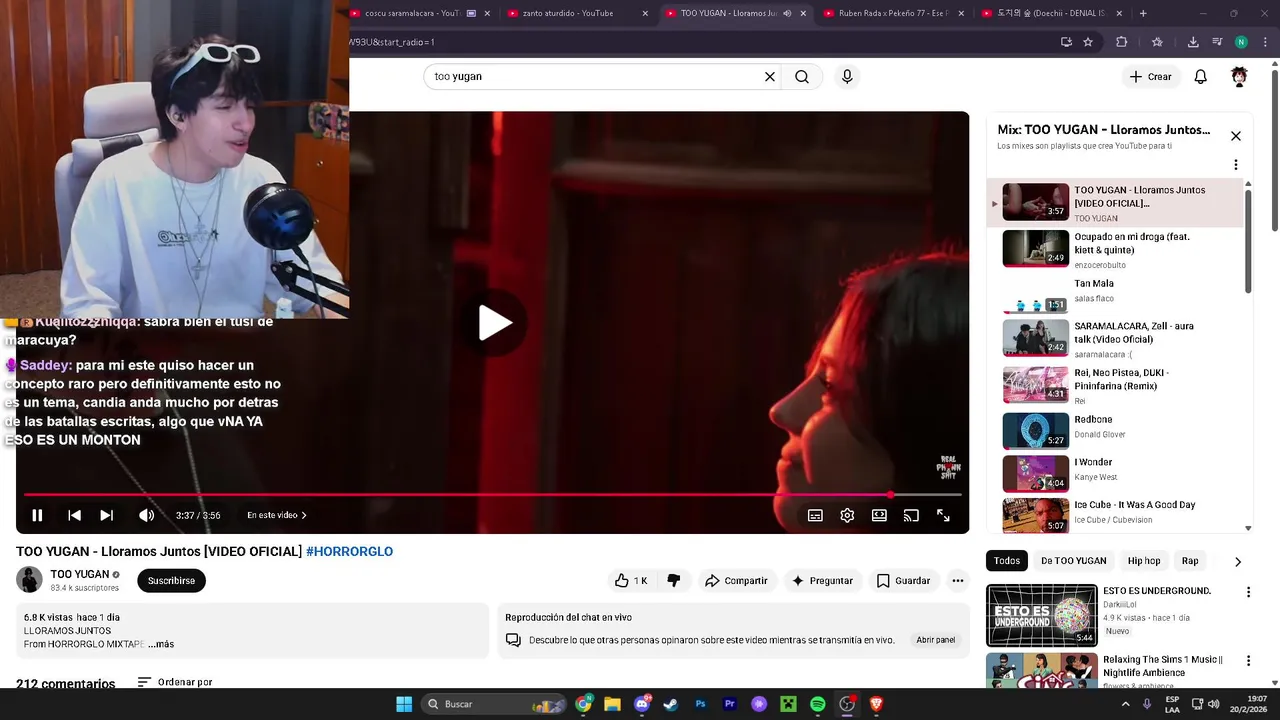Select 'Redbone' by Donald Glover
1280x720 pixels.
pos(1115,431)
